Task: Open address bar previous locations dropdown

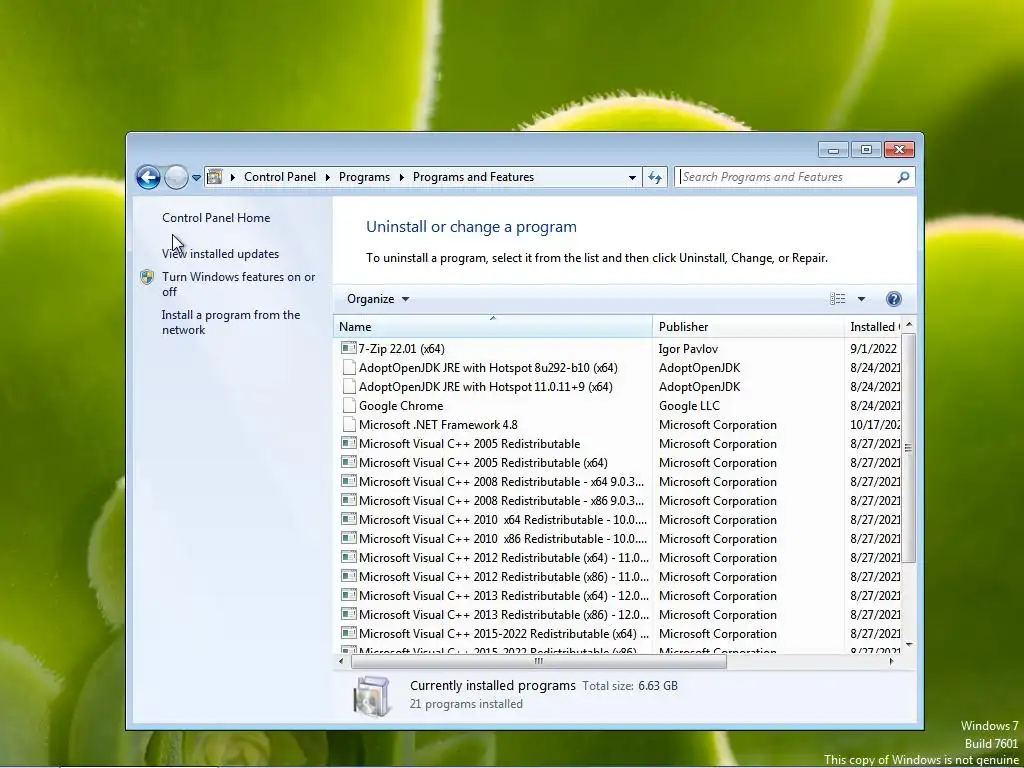Action: [632, 178]
